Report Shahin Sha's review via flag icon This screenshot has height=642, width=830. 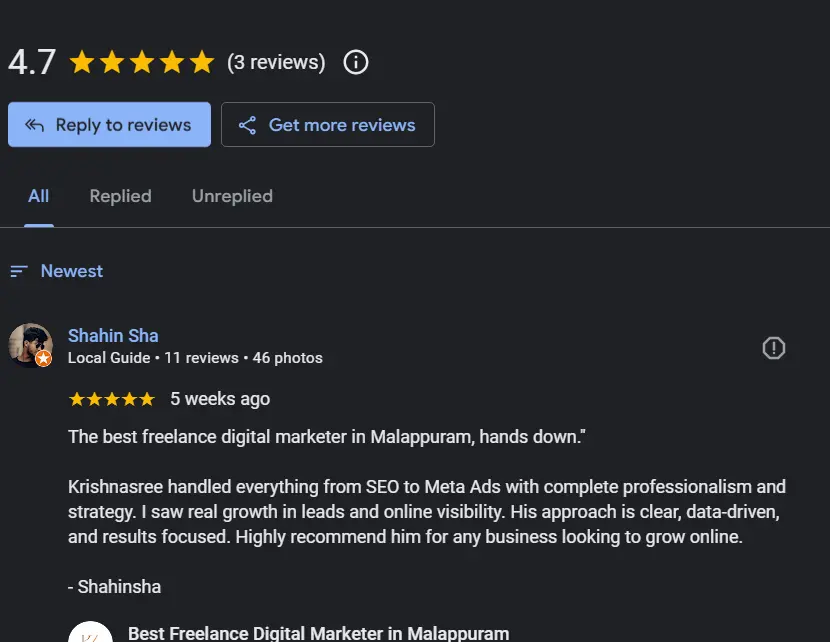click(773, 348)
